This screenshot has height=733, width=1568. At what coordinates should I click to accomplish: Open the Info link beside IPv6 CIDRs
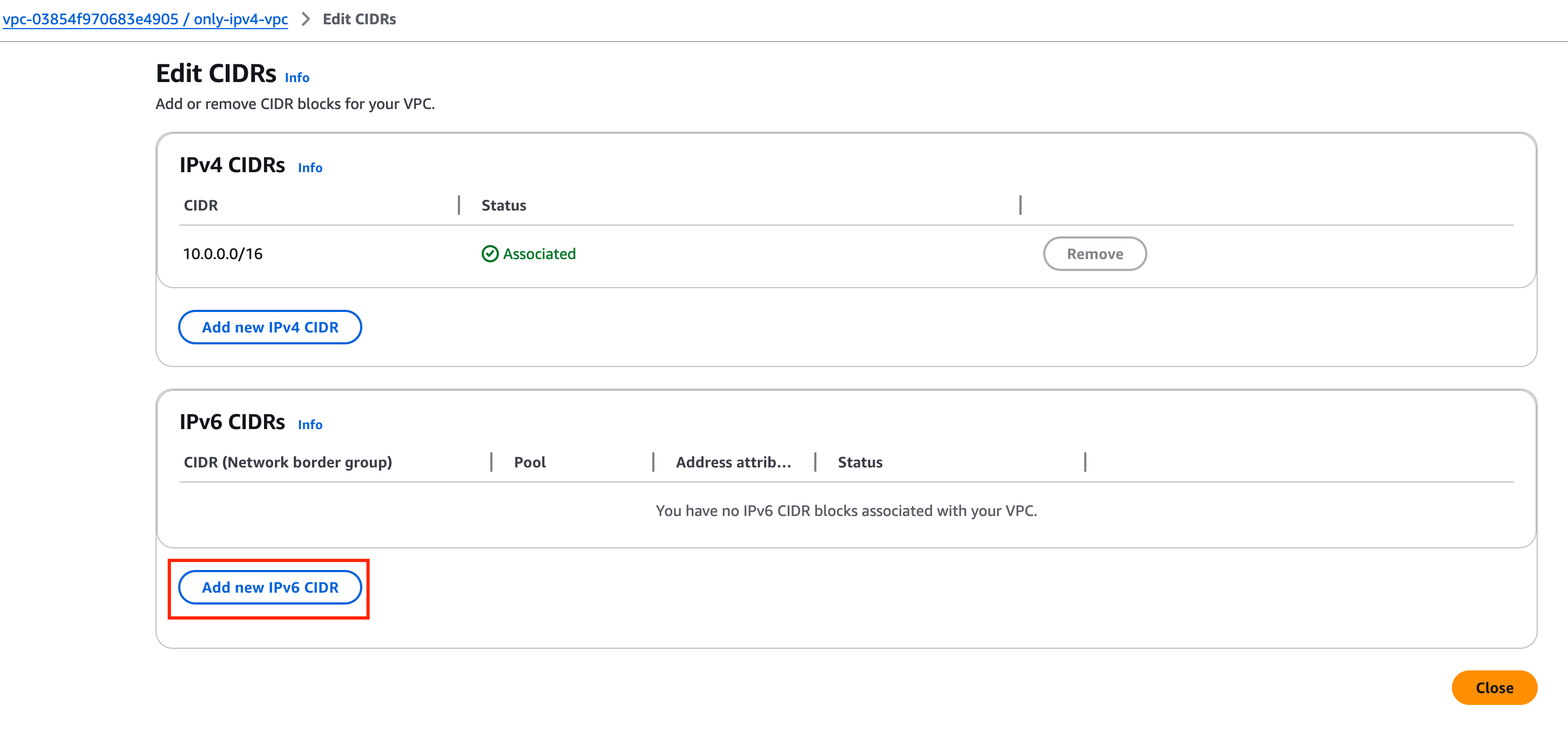click(x=310, y=425)
